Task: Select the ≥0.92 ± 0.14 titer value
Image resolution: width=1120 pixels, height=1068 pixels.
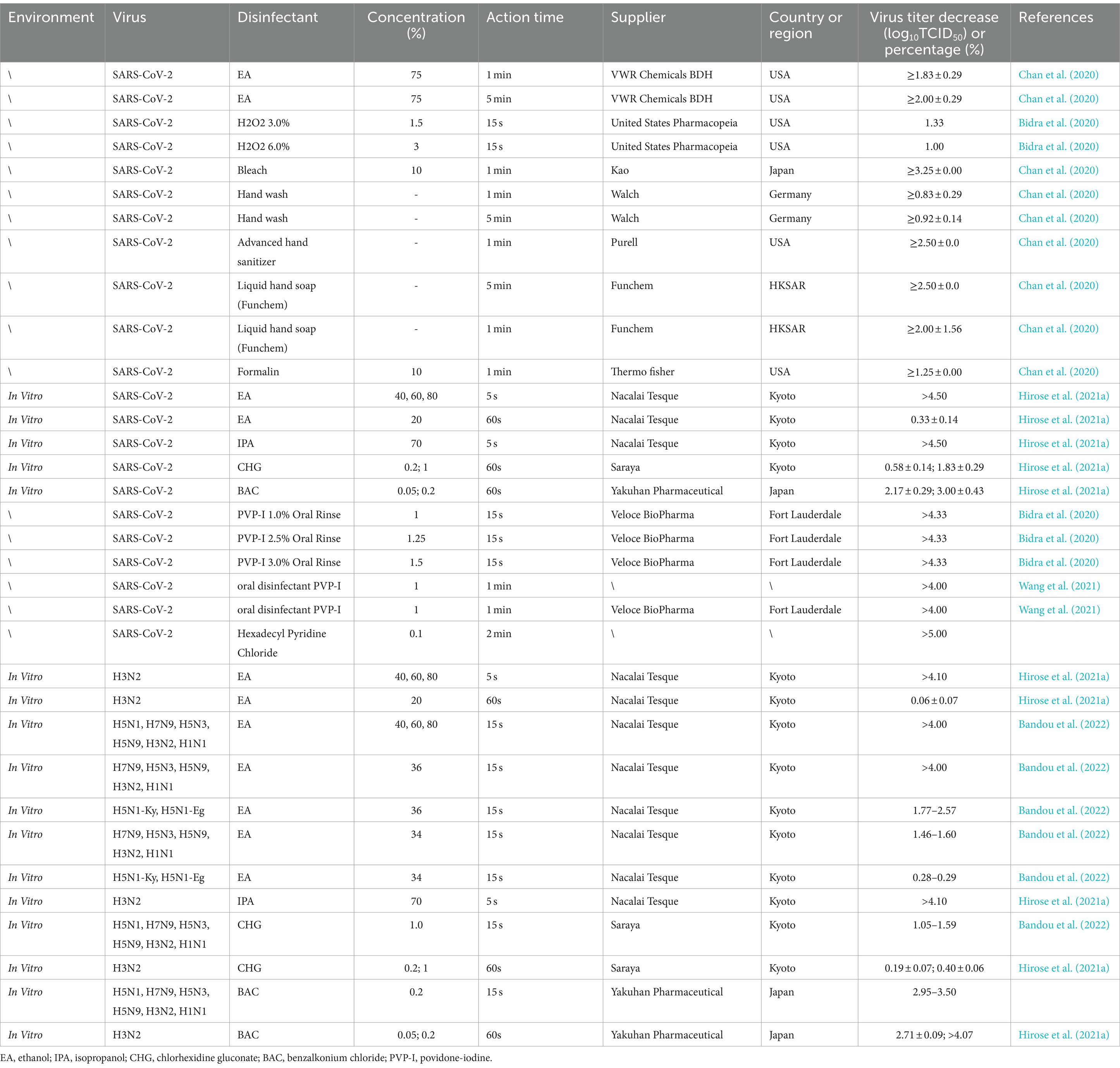Action: [934, 218]
